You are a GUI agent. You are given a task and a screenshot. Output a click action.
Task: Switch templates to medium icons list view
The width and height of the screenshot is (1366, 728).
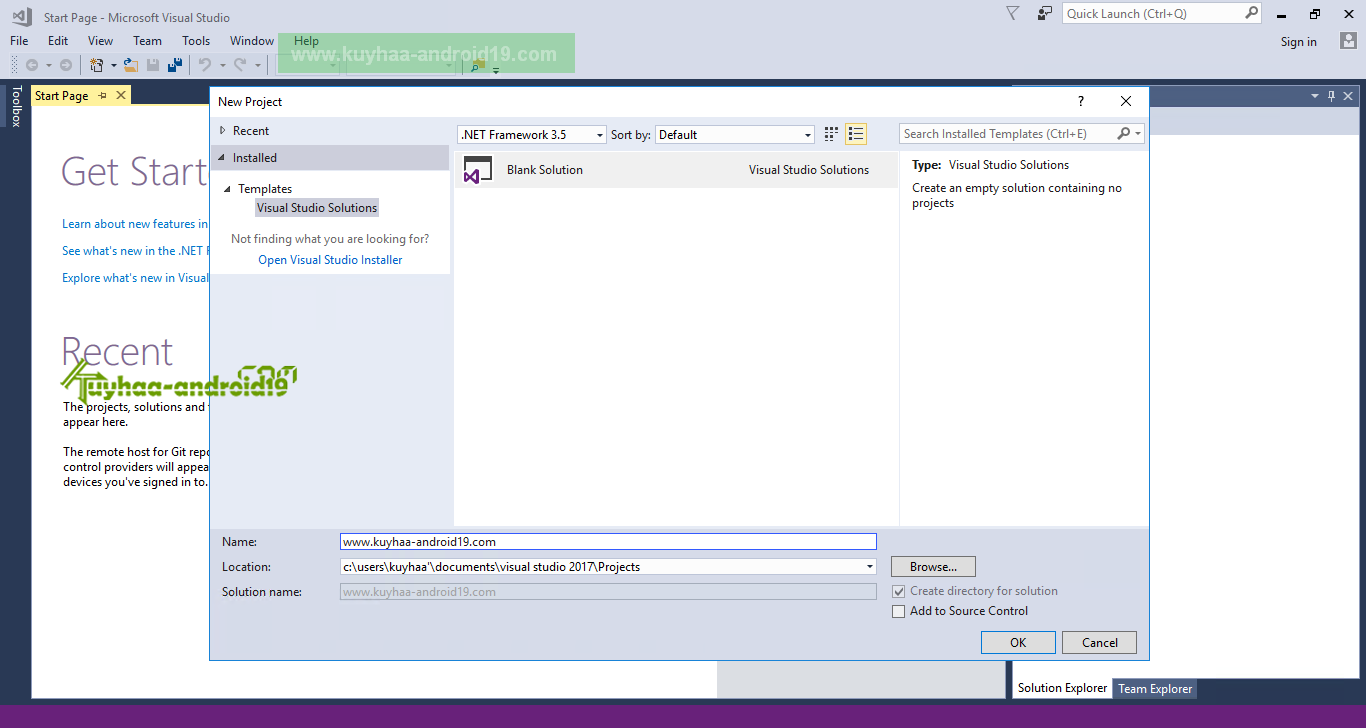tap(856, 134)
